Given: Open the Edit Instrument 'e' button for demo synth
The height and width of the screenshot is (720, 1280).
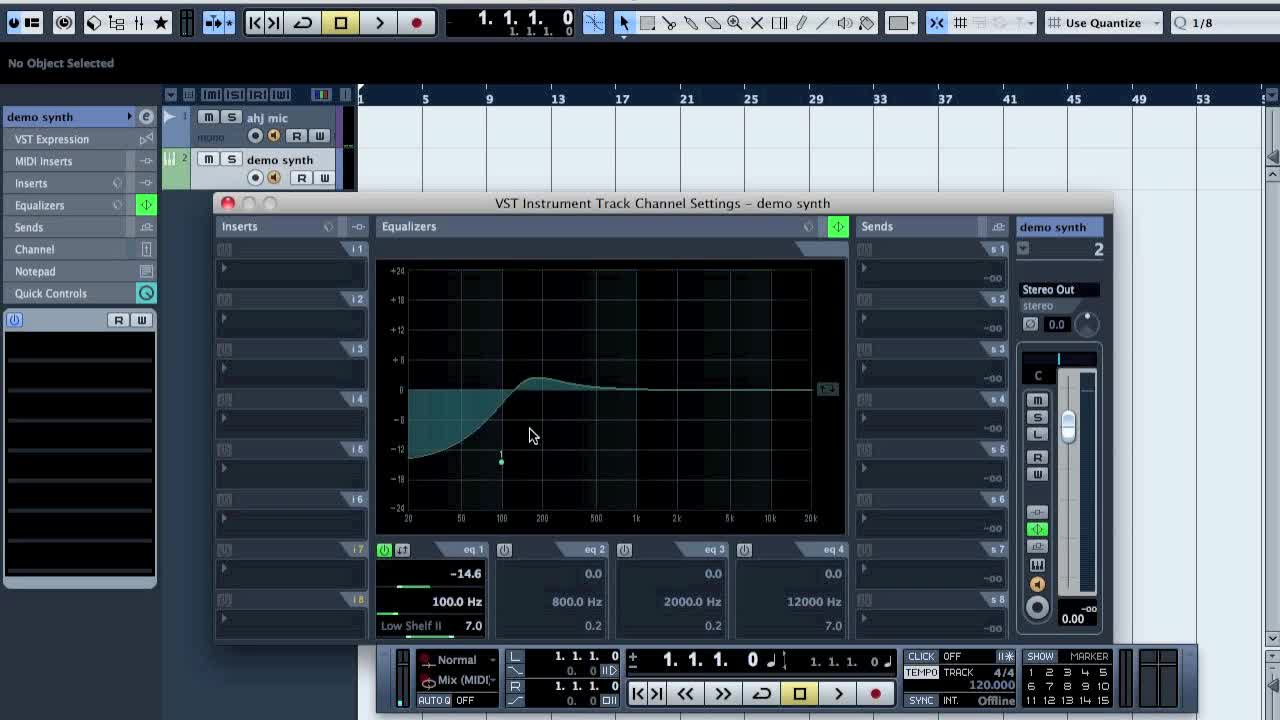Looking at the screenshot, I should [x=146, y=117].
